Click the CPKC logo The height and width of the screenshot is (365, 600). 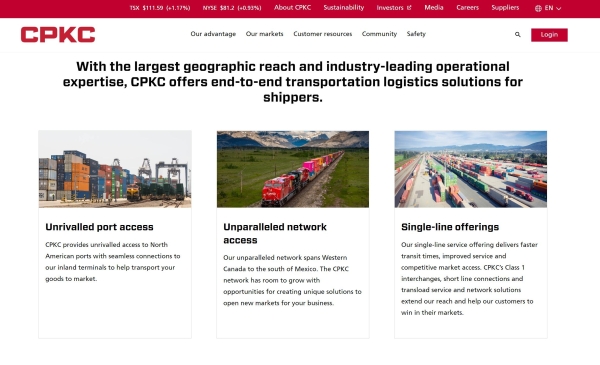click(x=58, y=34)
